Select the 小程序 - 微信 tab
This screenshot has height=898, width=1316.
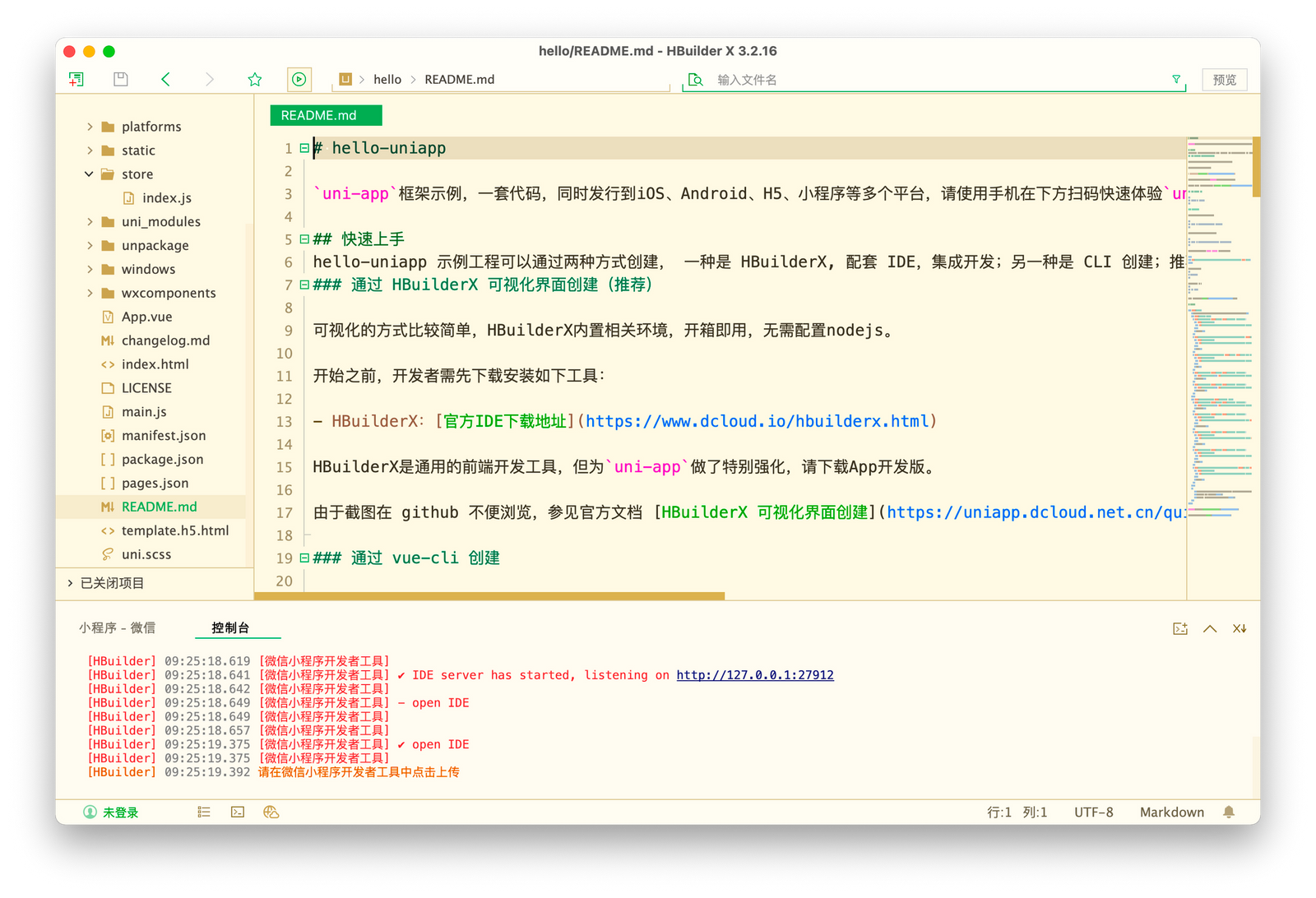tap(118, 627)
